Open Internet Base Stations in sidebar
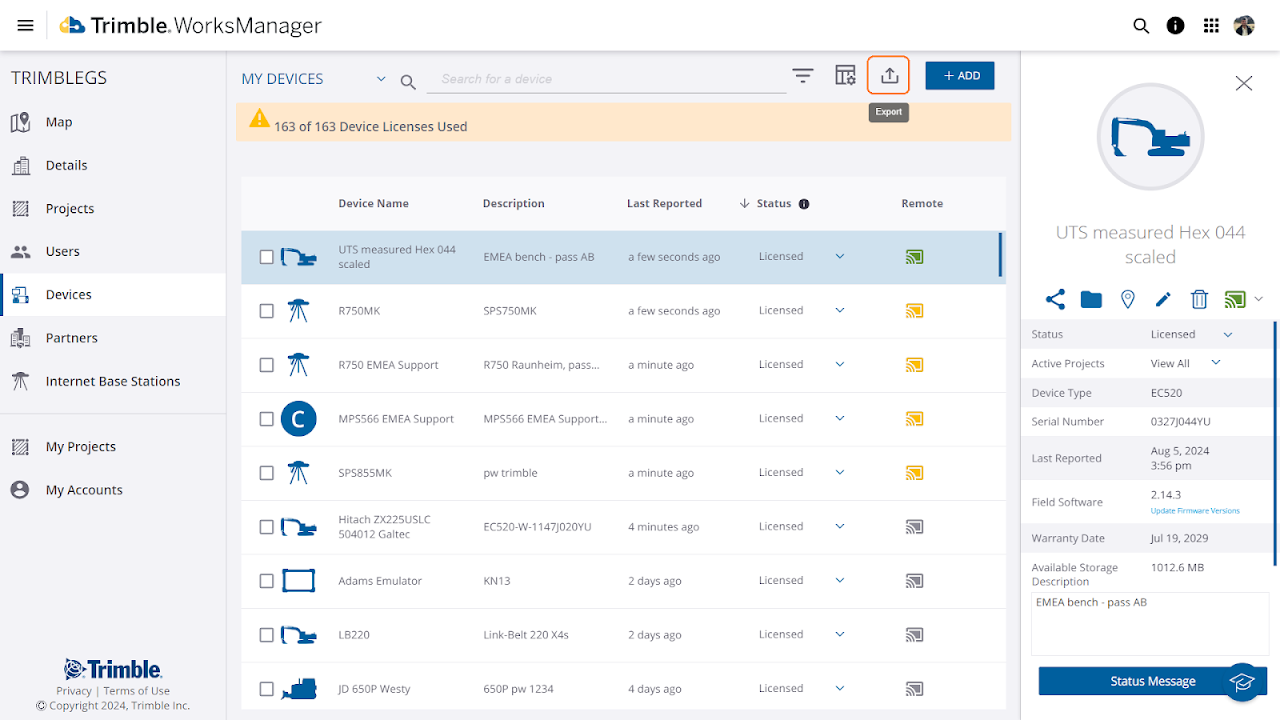This screenshot has height=720, width=1280. (x=113, y=381)
